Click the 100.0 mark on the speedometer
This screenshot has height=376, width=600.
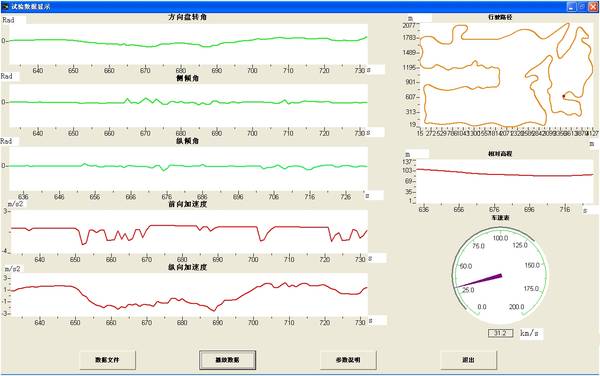pyautogui.click(x=500, y=238)
